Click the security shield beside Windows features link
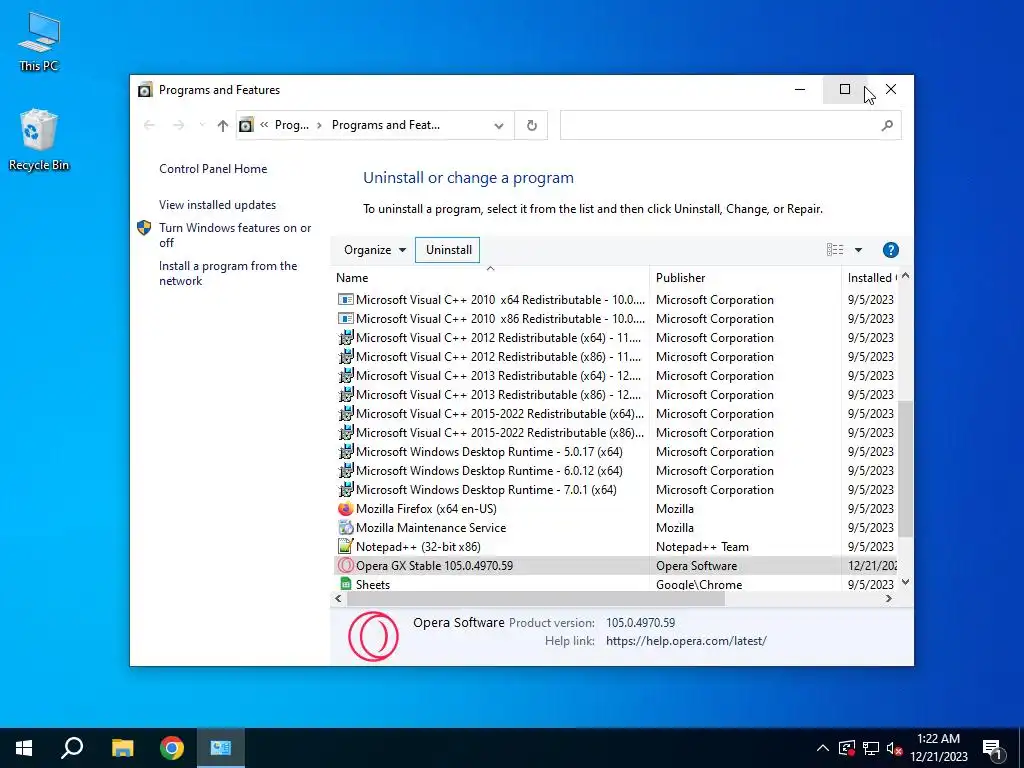This screenshot has width=1024, height=768. (144, 228)
